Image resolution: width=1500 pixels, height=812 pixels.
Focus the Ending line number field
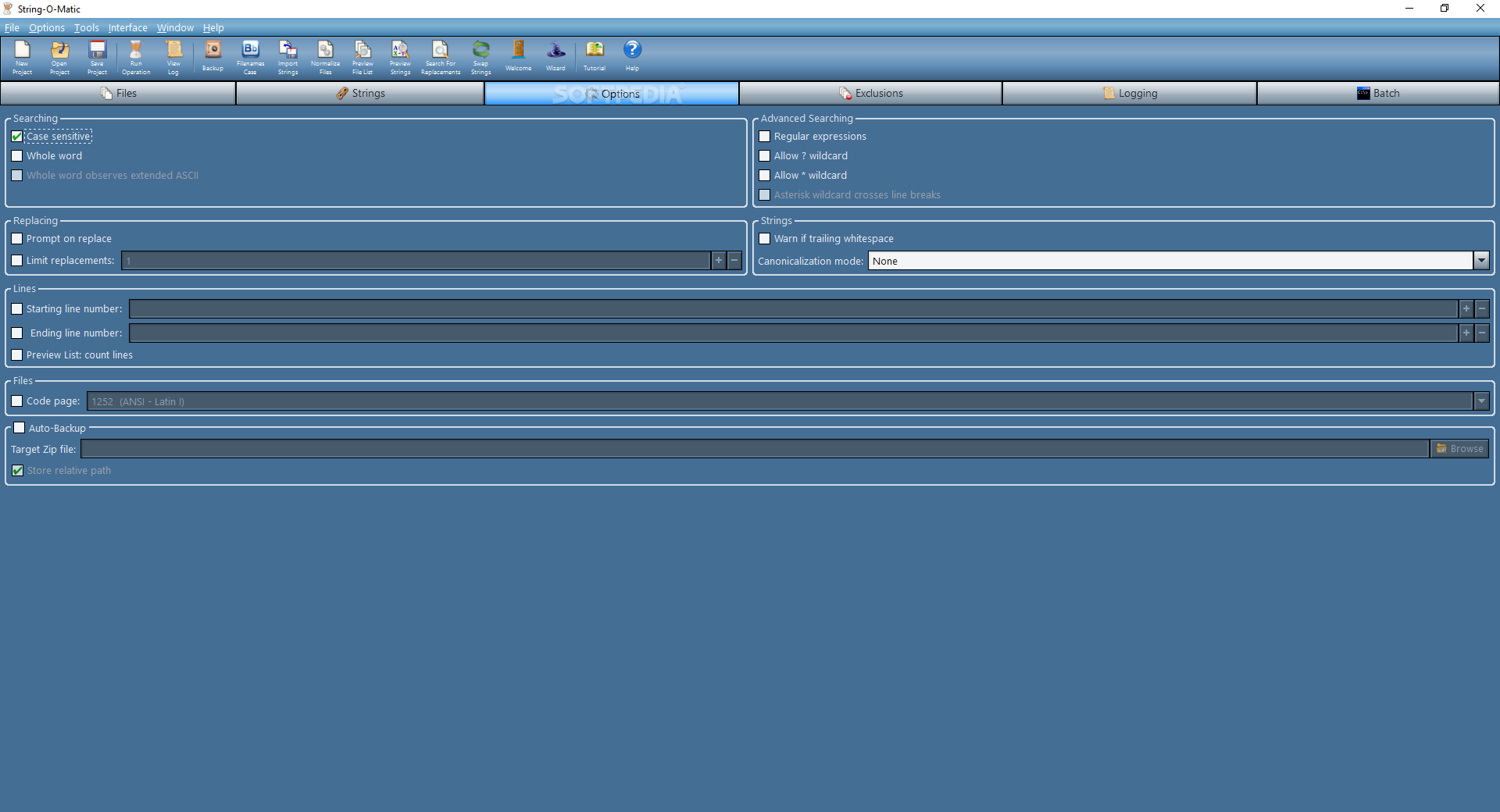(x=794, y=333)
